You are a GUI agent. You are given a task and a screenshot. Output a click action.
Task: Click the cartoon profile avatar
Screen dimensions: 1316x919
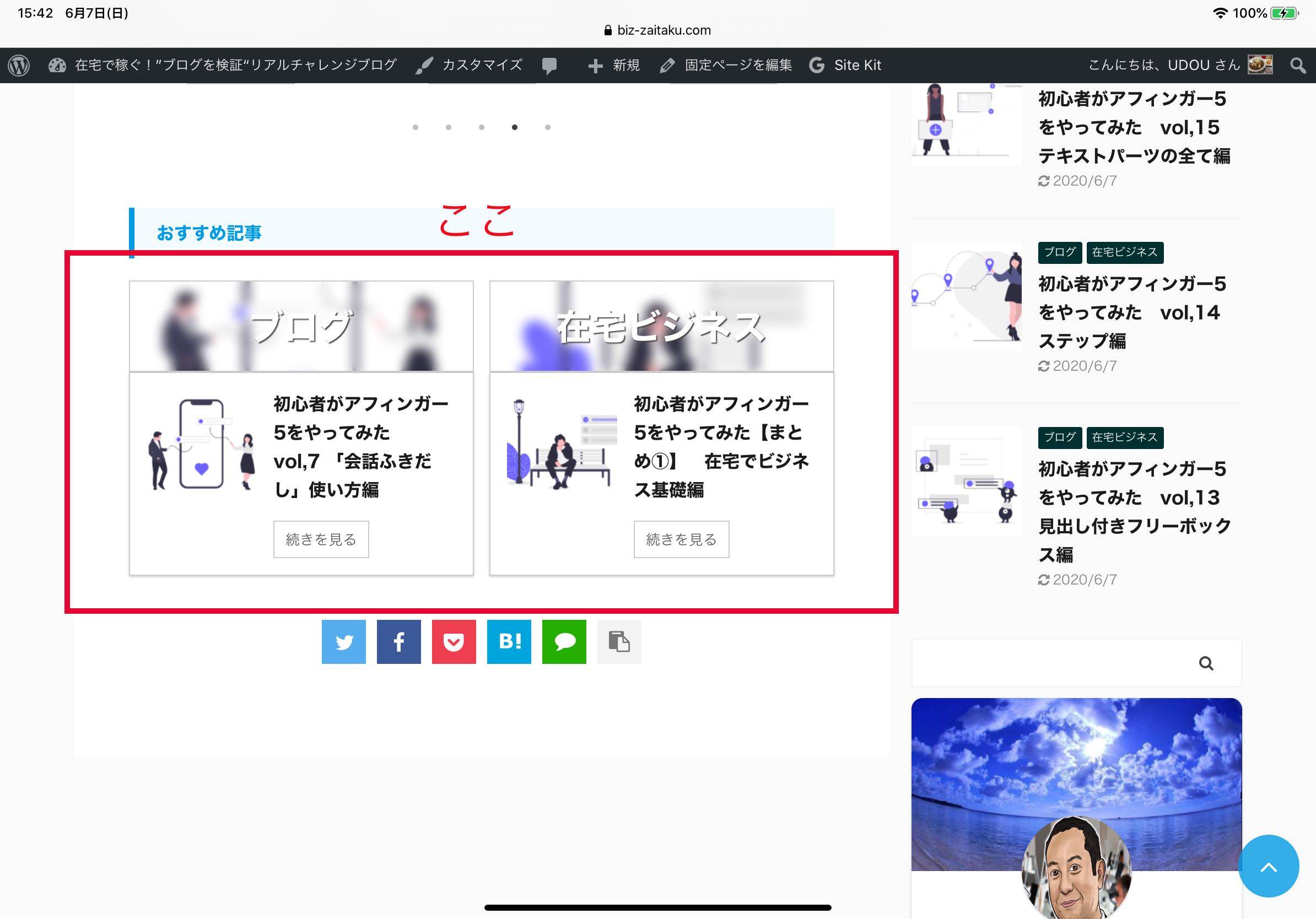1076,868
